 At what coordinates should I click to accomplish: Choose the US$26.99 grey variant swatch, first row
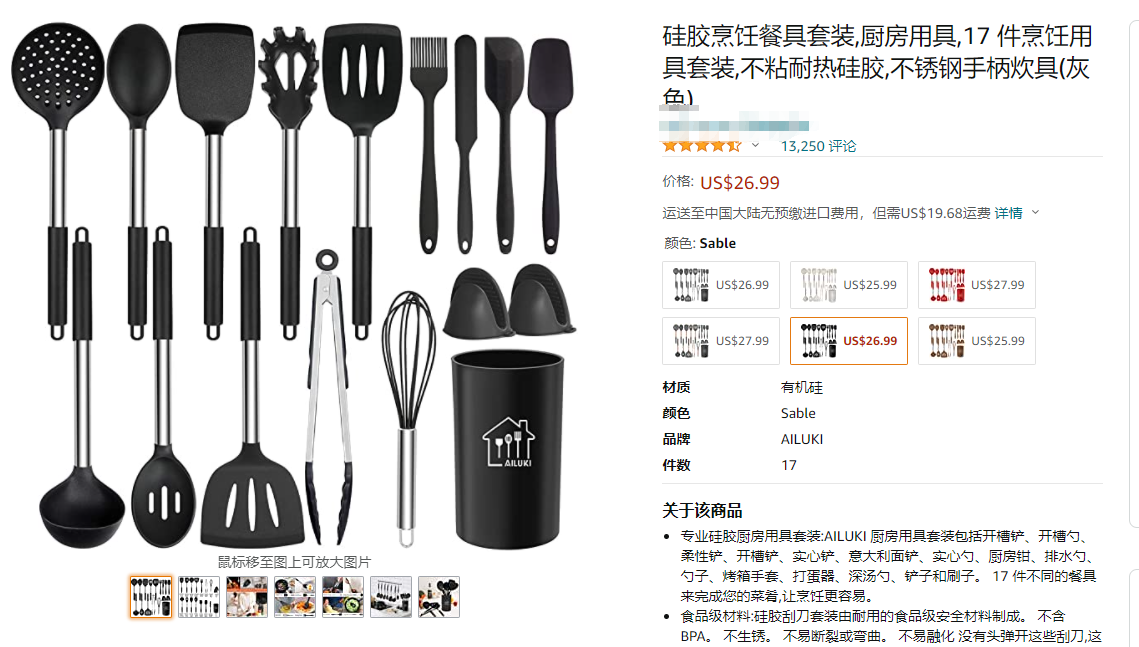click(721, 285)
